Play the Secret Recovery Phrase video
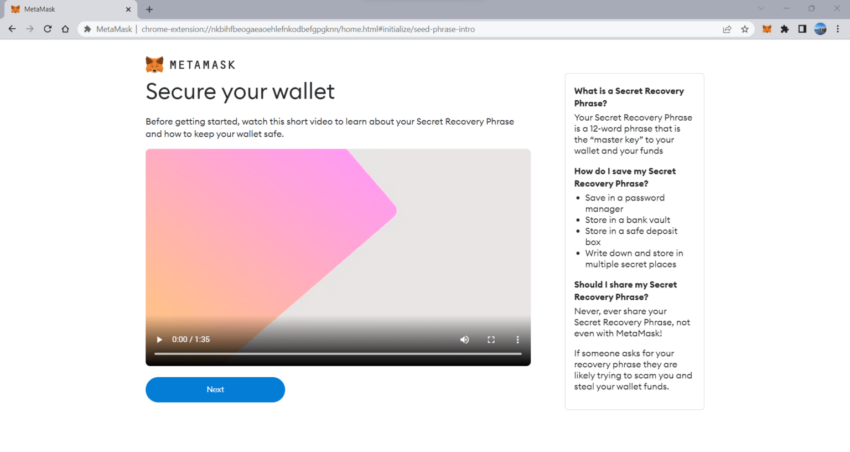 pyautogui.click(x=159, y=340)
